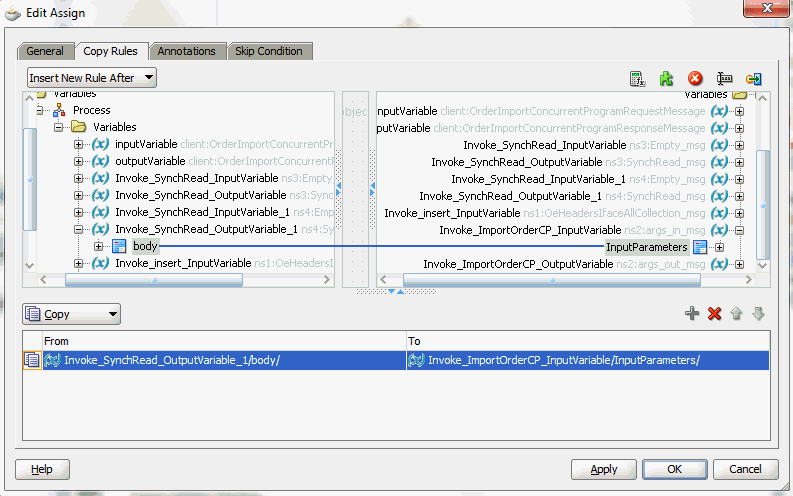Screen dimensions: 793x496
Task: Click the OK button
Action: pyautogui.click(x=675, y=469)
